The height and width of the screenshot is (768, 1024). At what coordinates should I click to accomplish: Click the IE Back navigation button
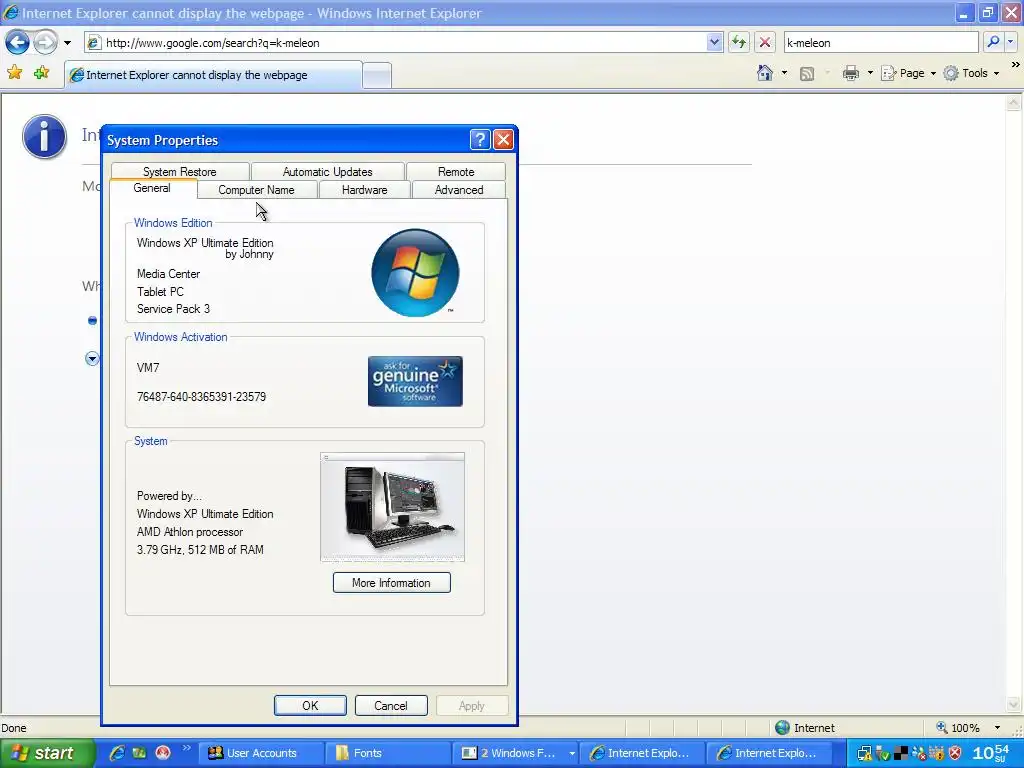(17, 43)
